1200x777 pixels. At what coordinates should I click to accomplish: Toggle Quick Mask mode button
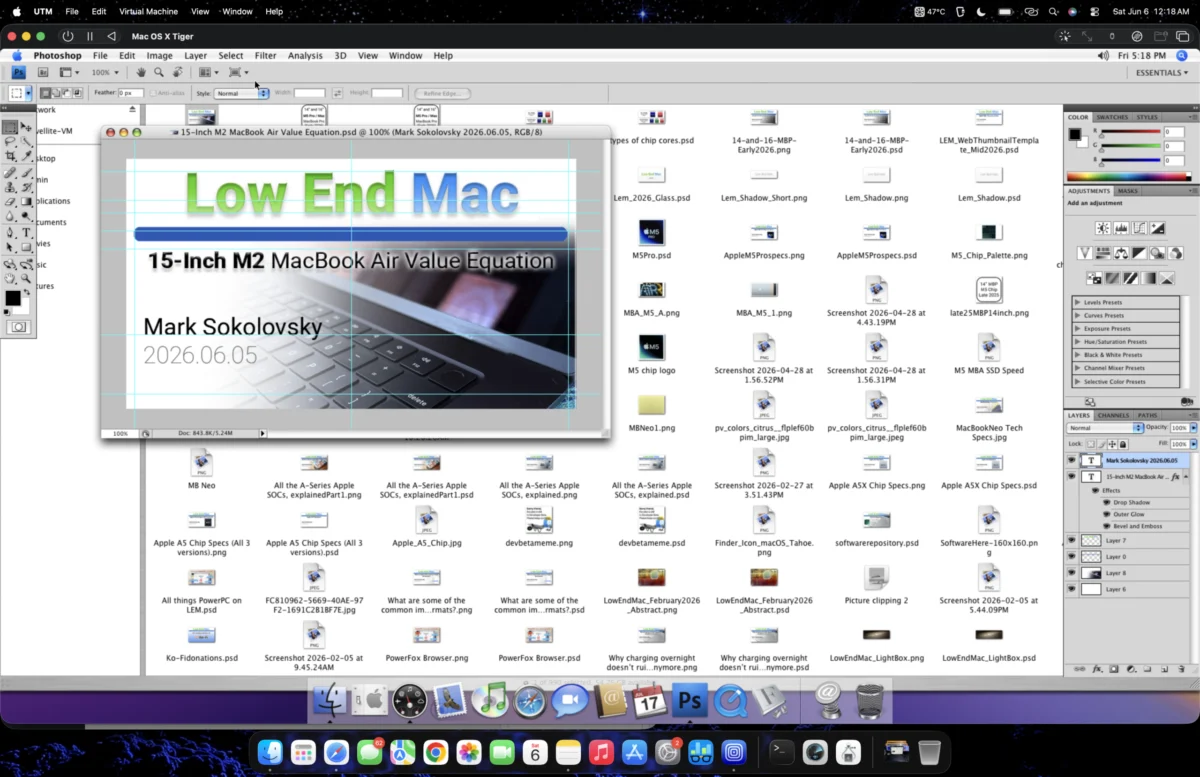[x=18, y=327]
